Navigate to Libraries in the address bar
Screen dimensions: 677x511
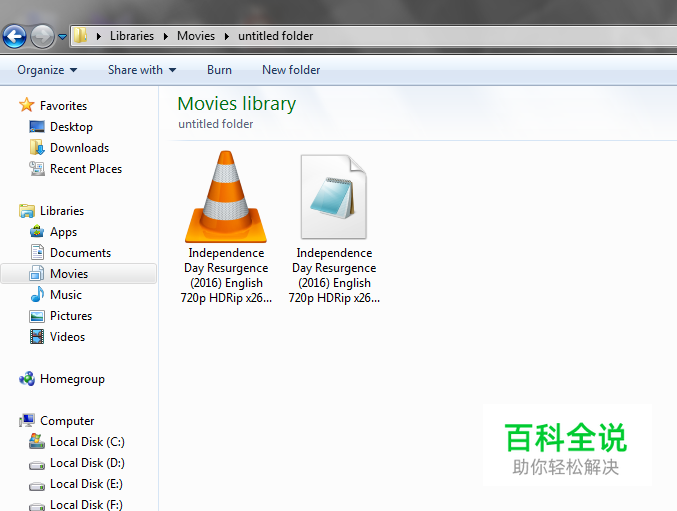click(x=132, y=36)
